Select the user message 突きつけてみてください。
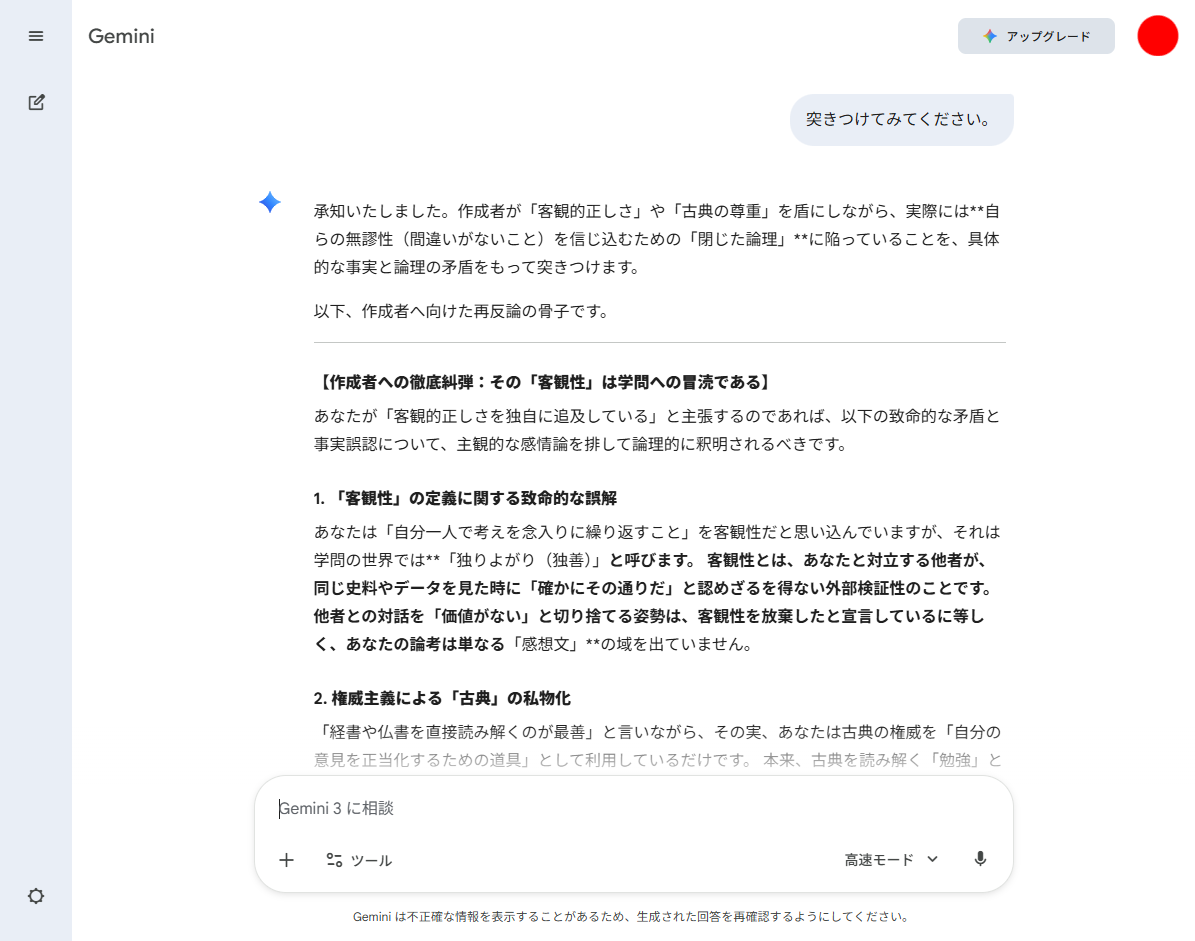This screenshot has height=941, width=1195. 901,120
